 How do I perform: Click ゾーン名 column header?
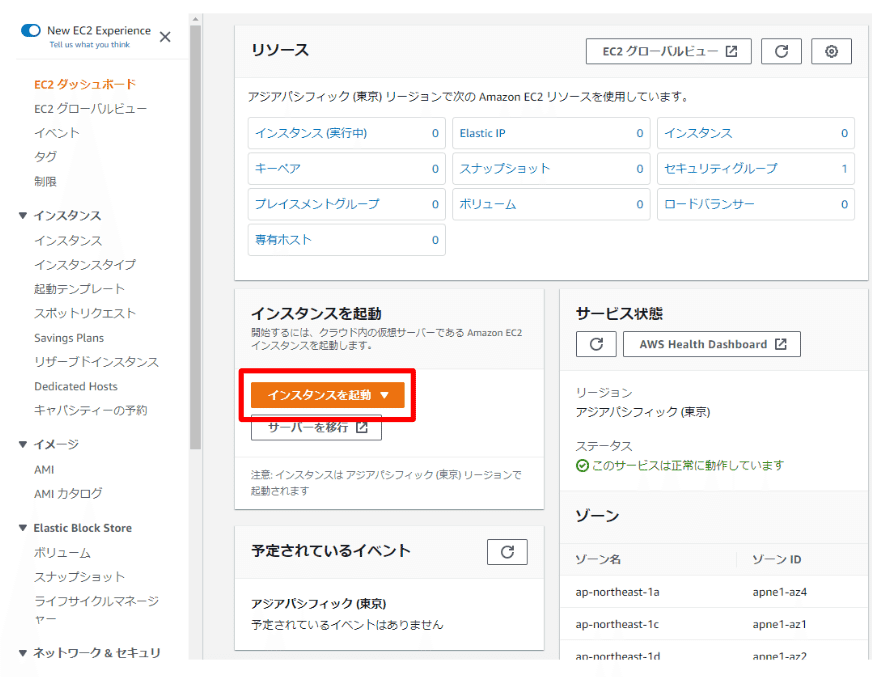tap(598, 559)
